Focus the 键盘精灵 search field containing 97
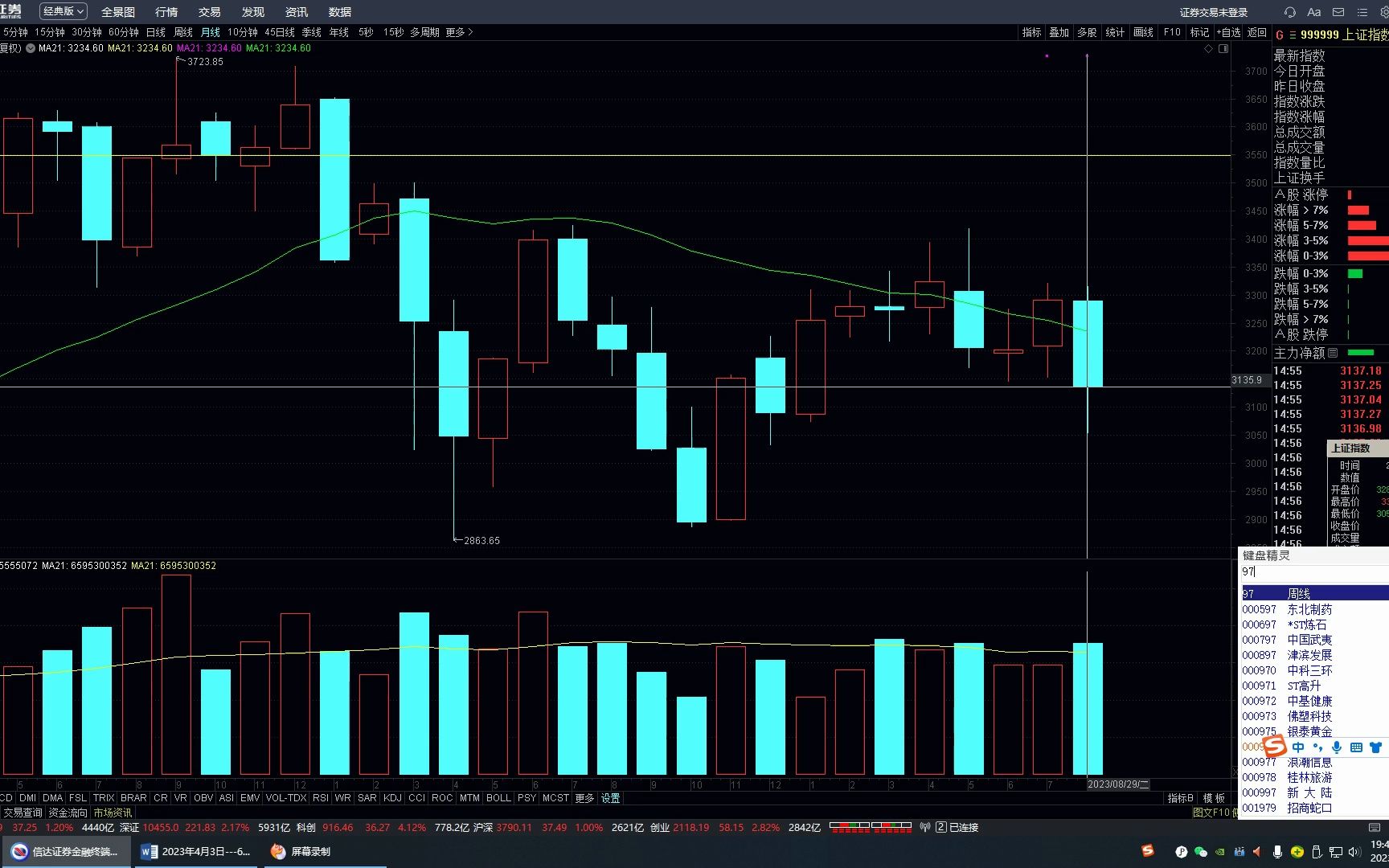1389x868 pixels. coord(1314,571)
